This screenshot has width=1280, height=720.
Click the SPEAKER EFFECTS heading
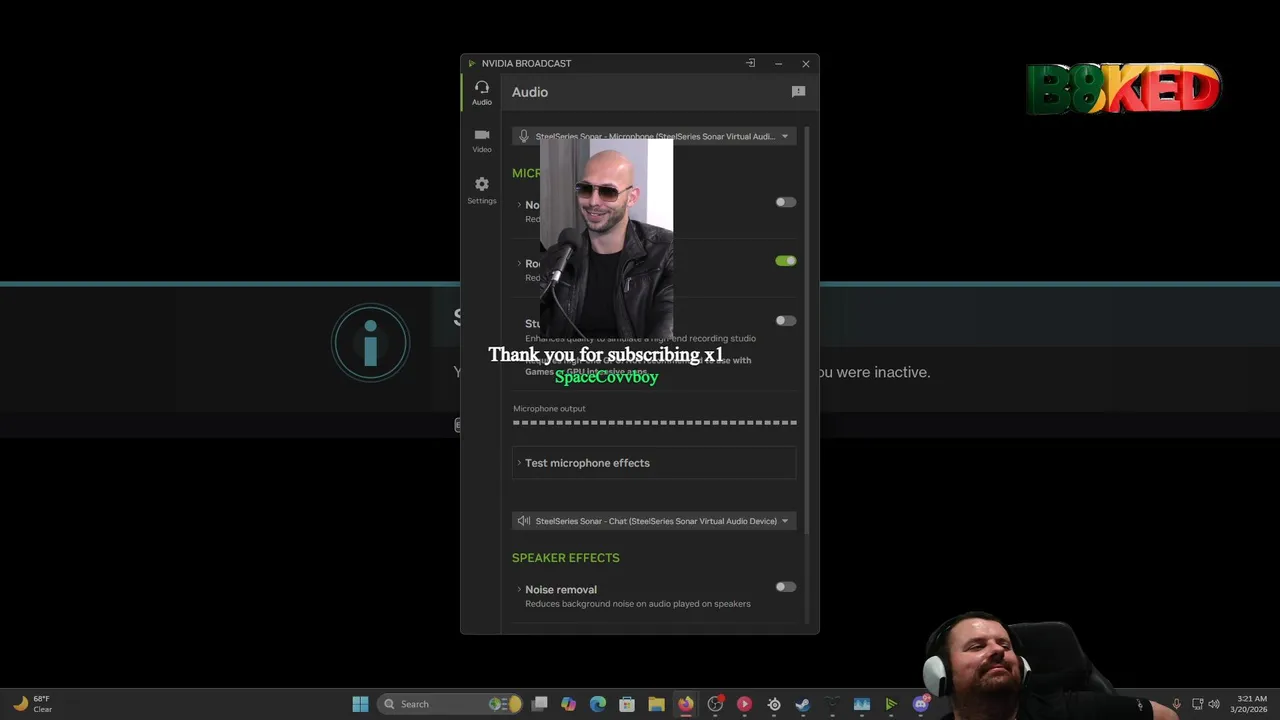click(566, 558)
